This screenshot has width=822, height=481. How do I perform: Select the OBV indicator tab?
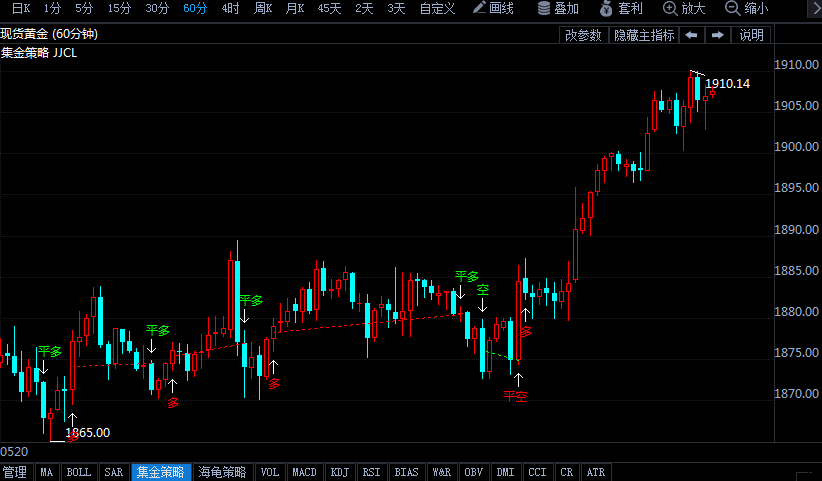(x=474, y=472)
